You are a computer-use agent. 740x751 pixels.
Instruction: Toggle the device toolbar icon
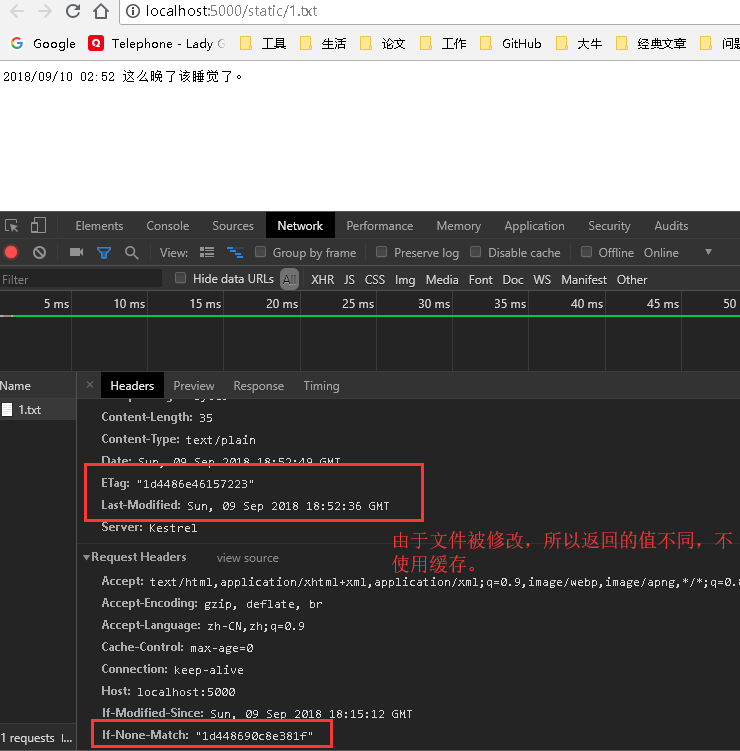[x=38, y=226]
